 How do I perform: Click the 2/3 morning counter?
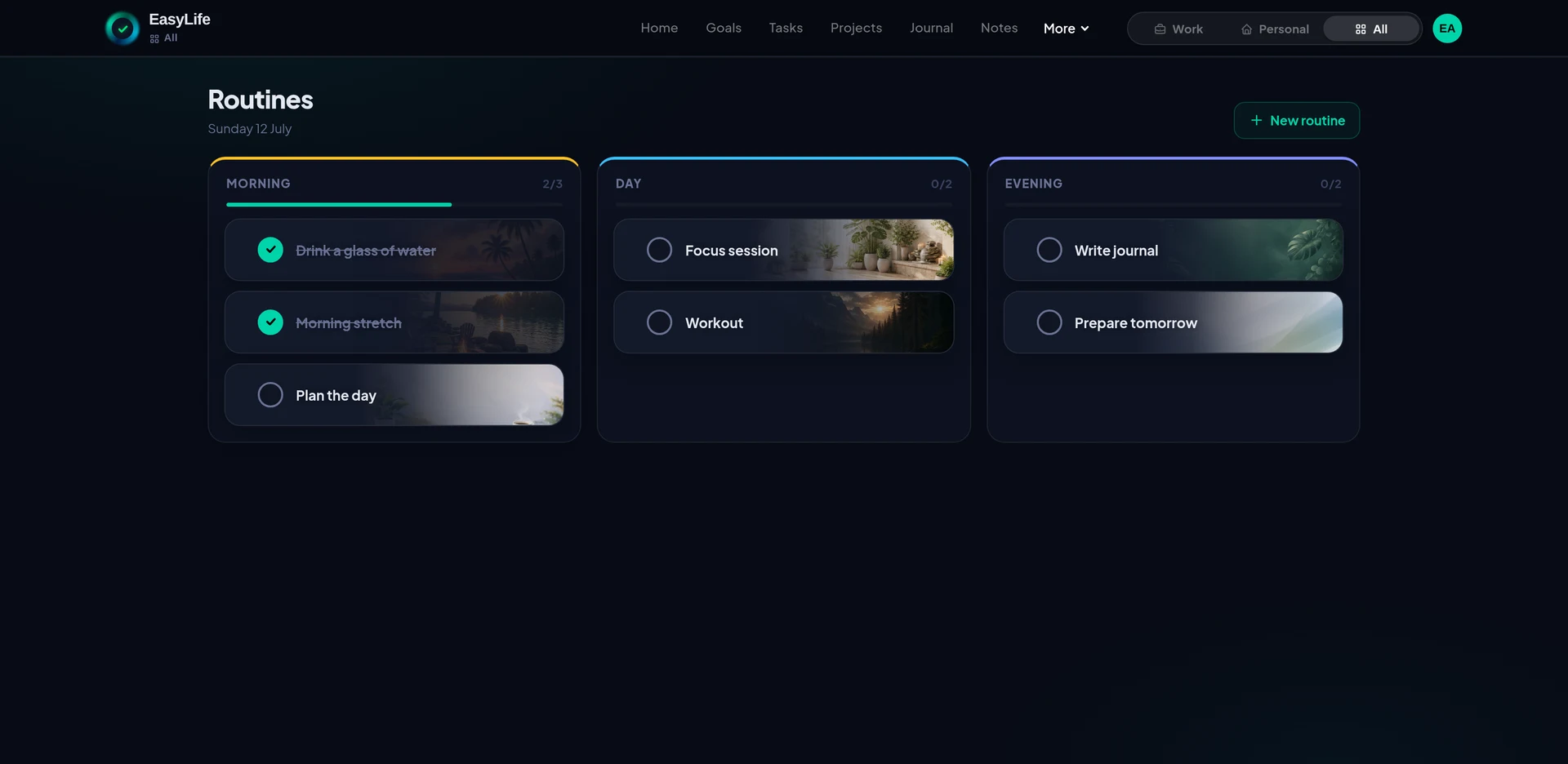552,184
